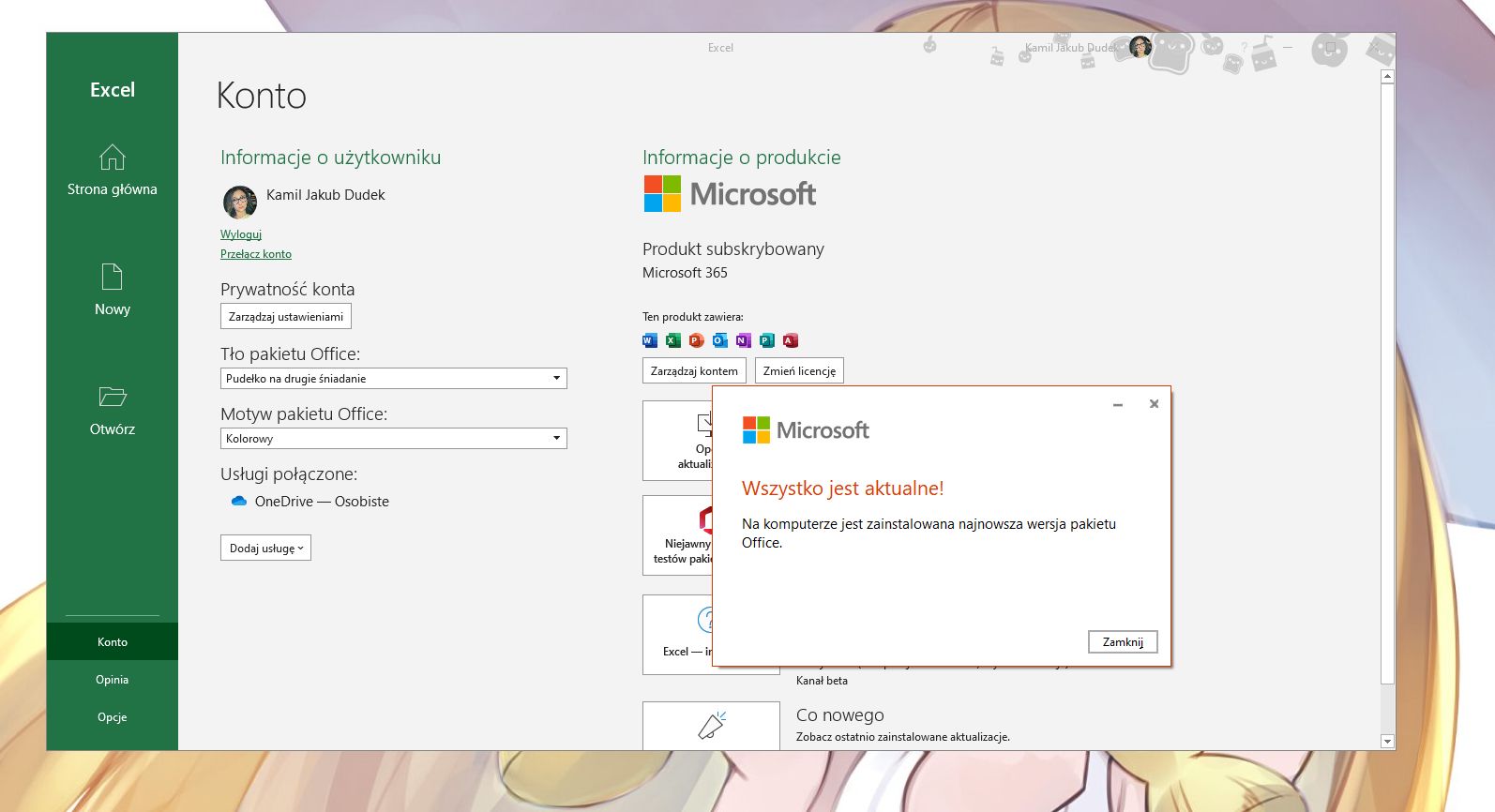
Task: Click the Outlook app icon under Ten produkt zawiera
Action: (720, 340)
